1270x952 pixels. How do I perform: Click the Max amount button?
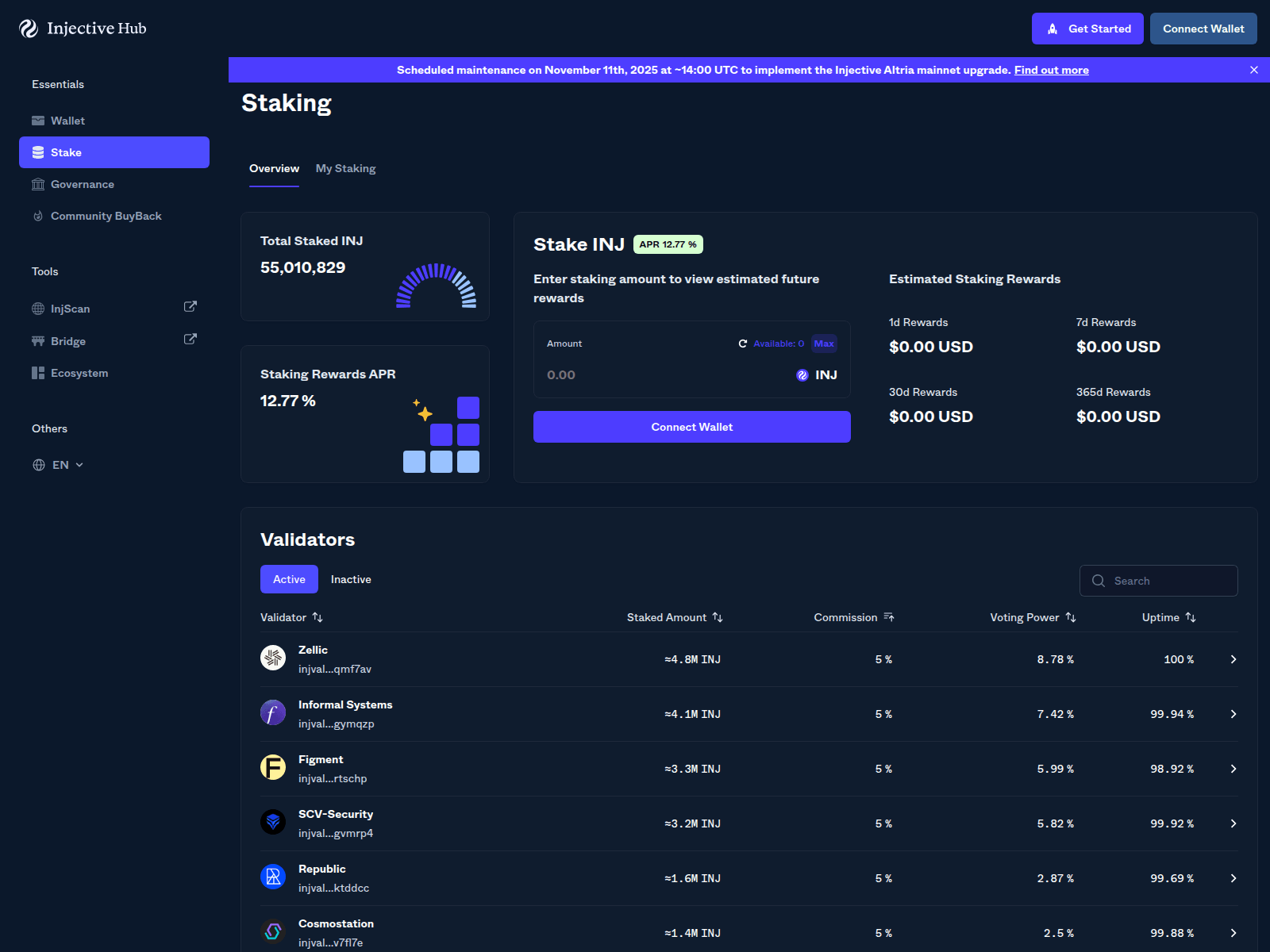(x=824, y=344)
